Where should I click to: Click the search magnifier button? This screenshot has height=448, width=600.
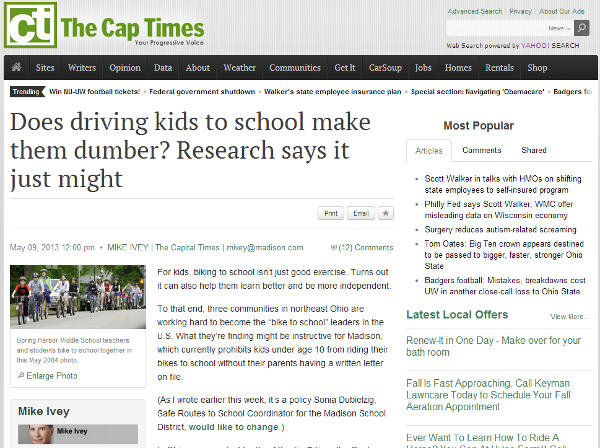point(582,28)
